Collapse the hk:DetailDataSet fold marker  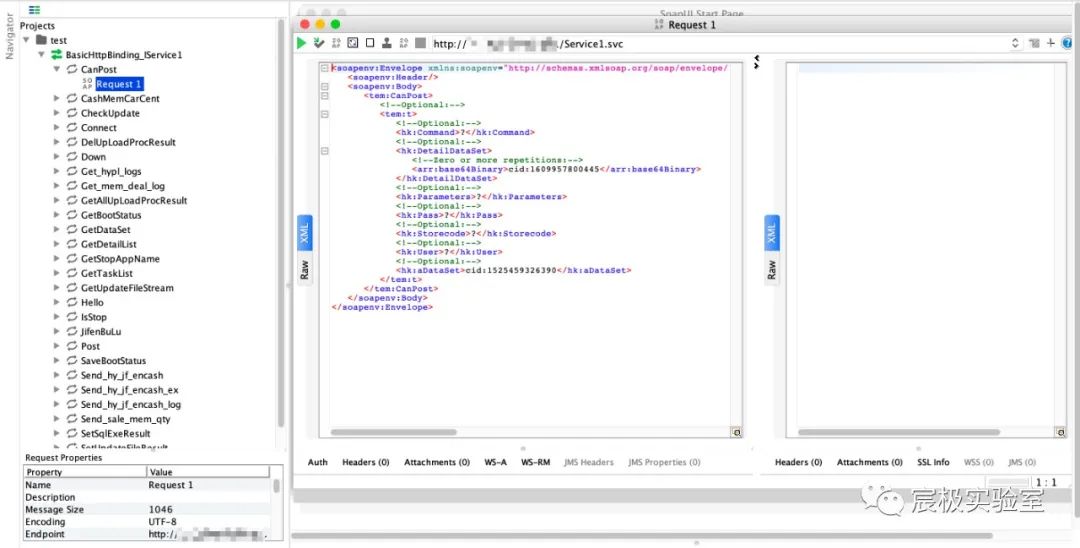tap(324, 151)
